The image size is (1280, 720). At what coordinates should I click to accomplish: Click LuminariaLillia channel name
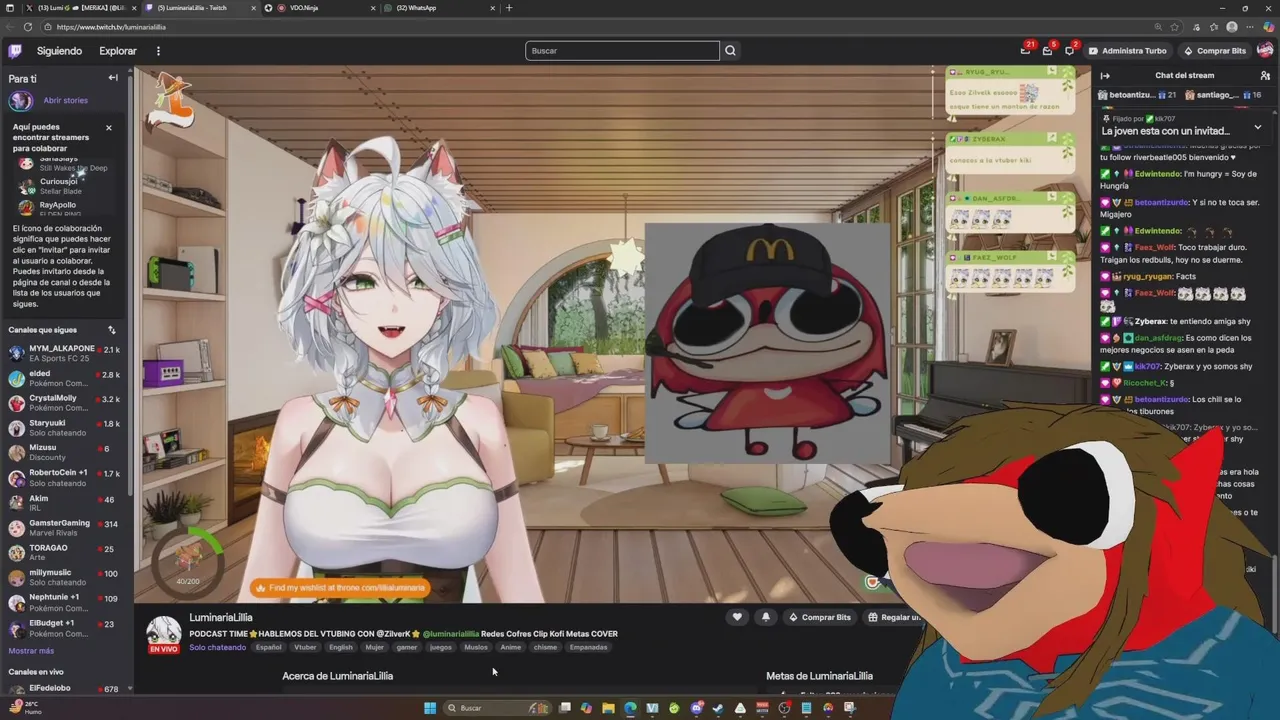(x=221, y=618)
